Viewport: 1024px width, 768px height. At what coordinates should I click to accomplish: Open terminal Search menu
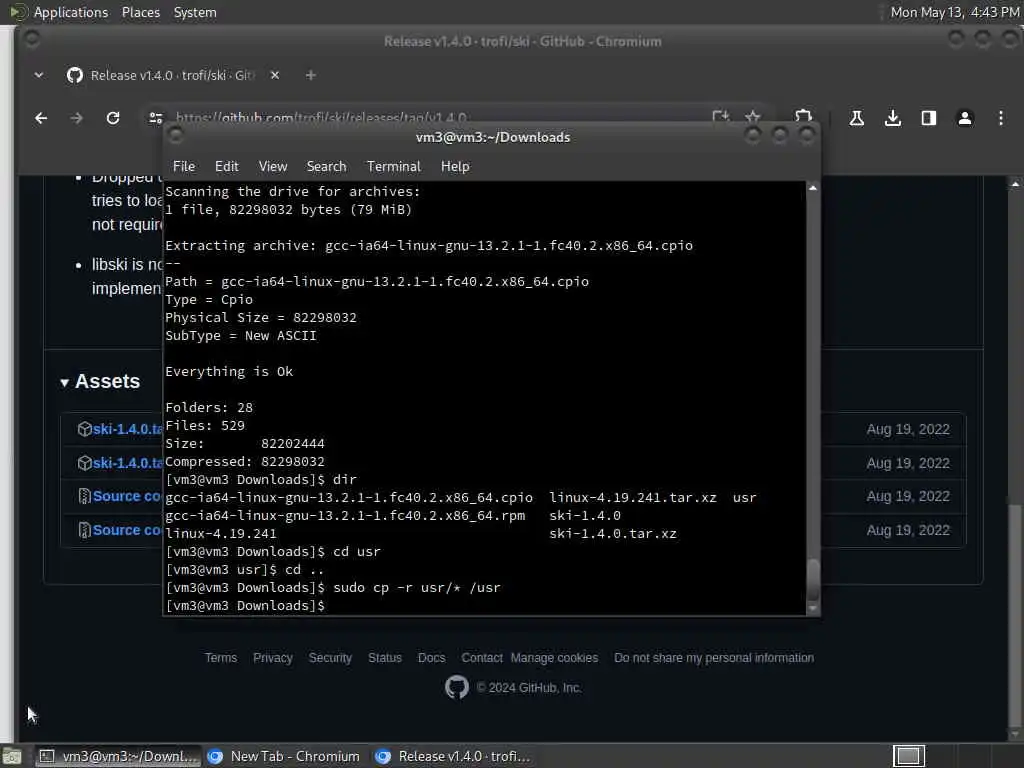[x=327, y=167]
